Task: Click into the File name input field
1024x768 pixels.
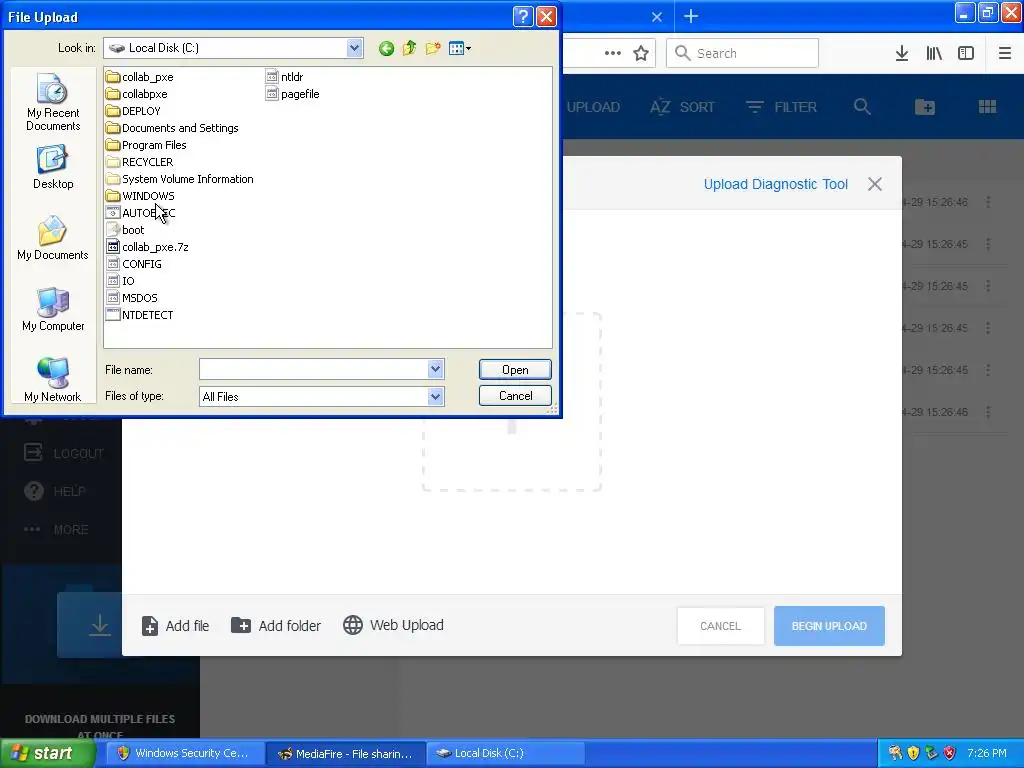Action: (x=313, y=370)
